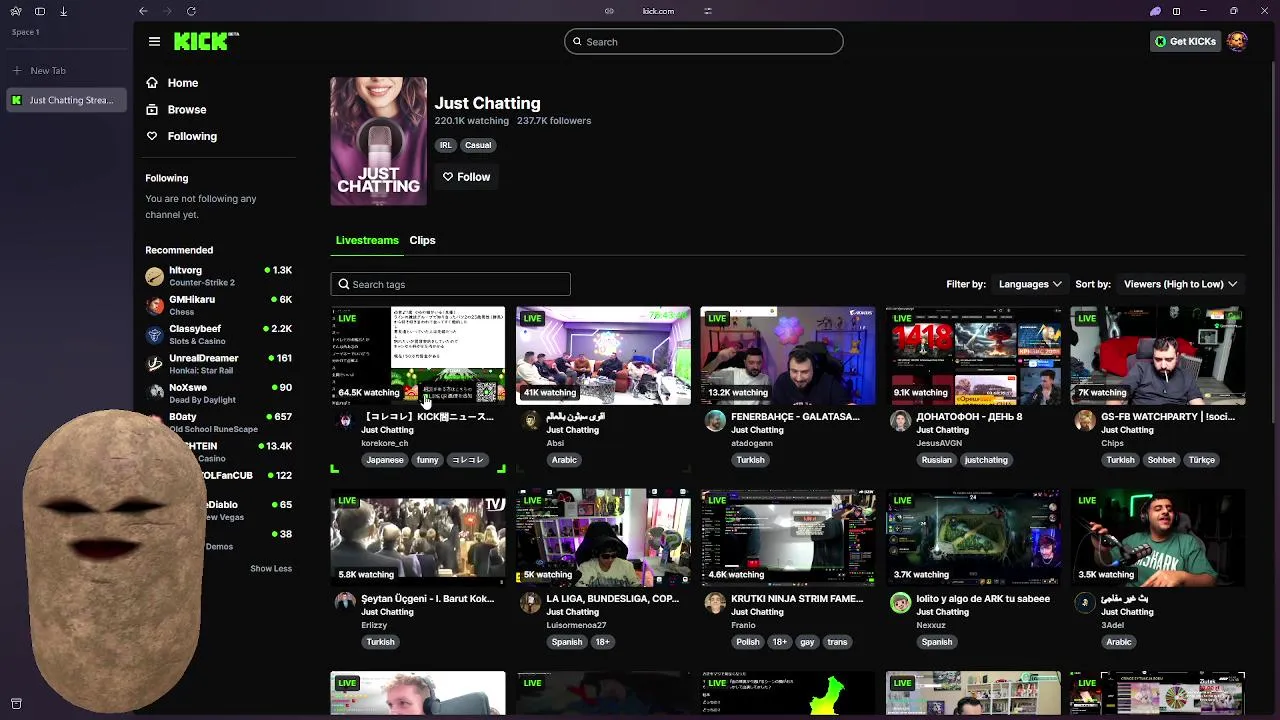
Task: Follow the Just Chatting category
Action: 466,177
